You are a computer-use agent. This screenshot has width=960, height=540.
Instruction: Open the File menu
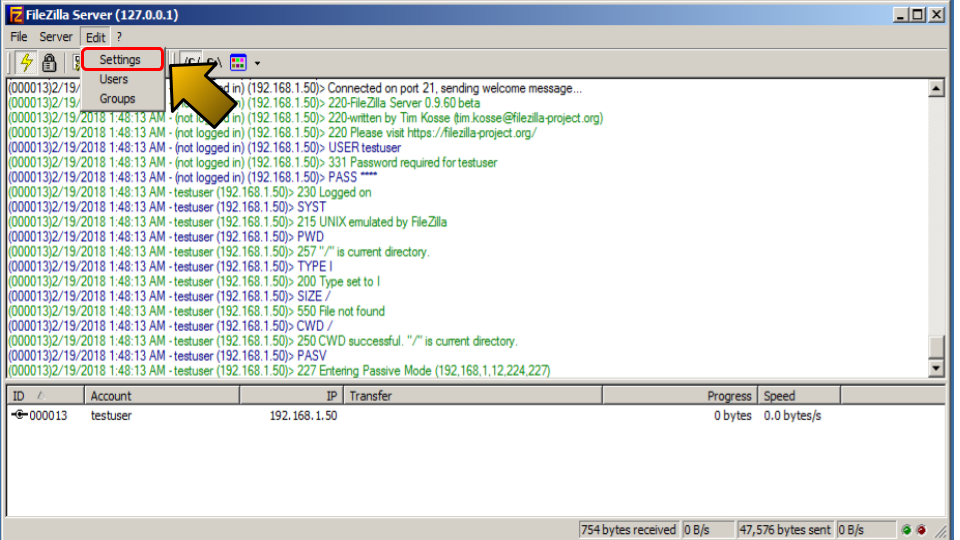pos(18,37)
